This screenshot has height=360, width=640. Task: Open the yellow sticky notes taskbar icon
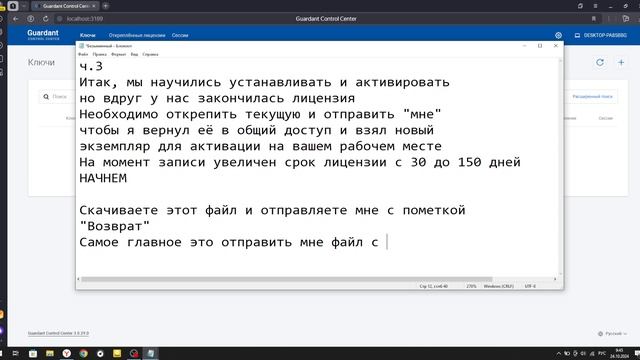(117, 353)
